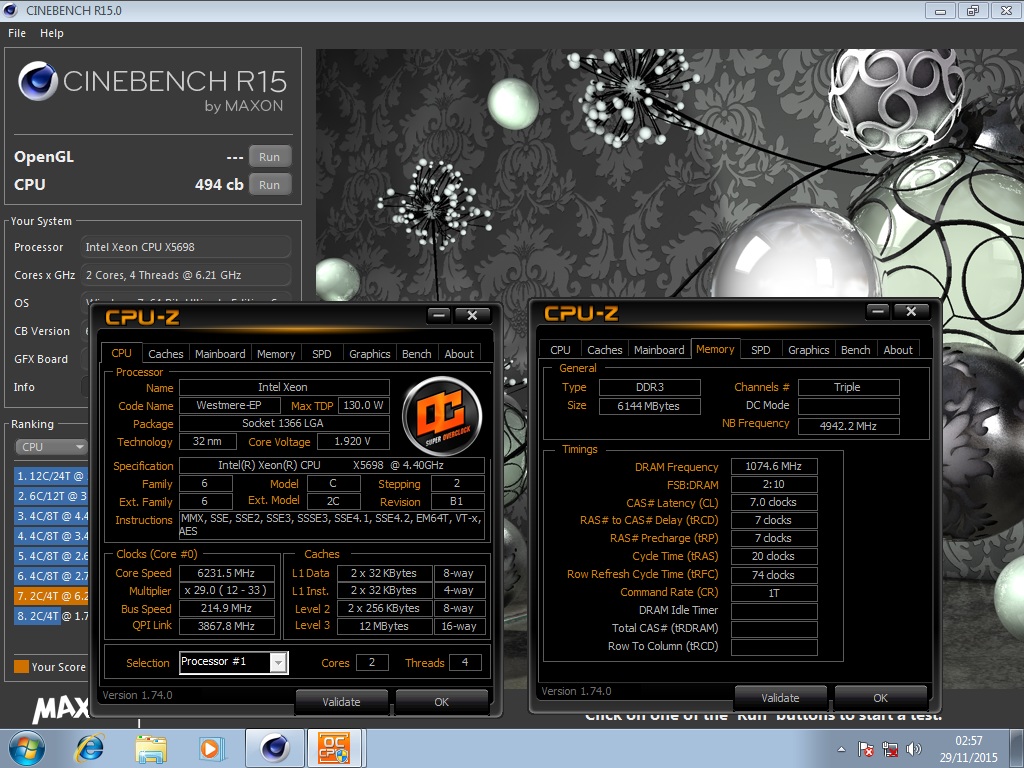
Task: Open Action Center flag tray icon
Action: (866, 749)
